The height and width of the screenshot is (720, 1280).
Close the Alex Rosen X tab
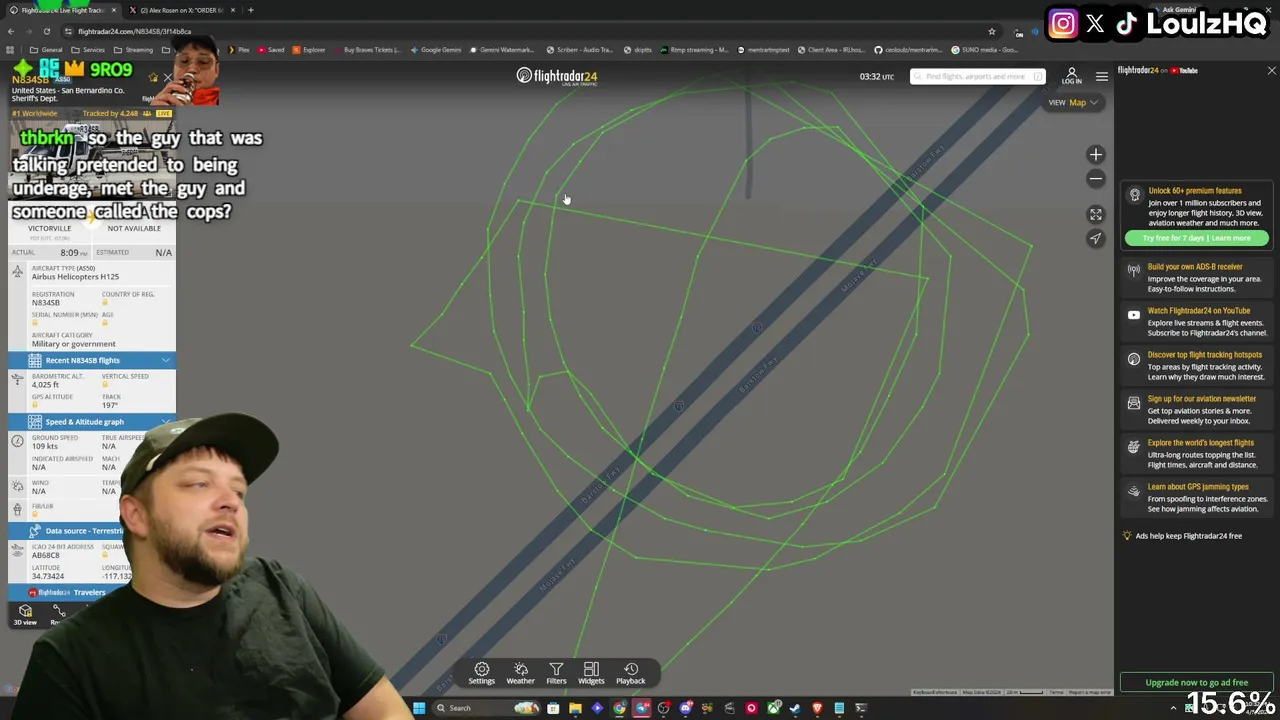[233, 10]
